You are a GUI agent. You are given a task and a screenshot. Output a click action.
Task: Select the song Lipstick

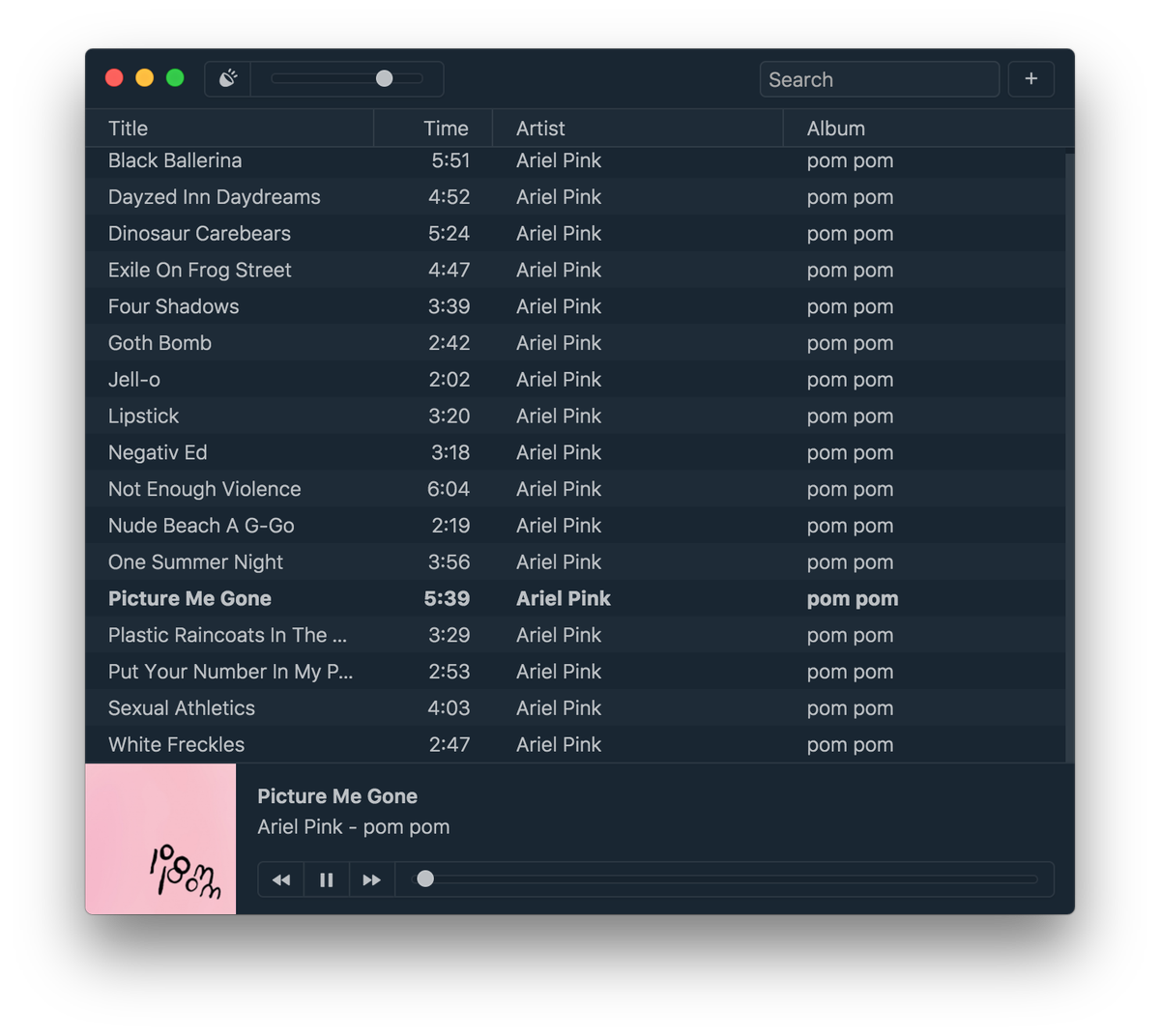pyautogui.click(x=575, y=417)
